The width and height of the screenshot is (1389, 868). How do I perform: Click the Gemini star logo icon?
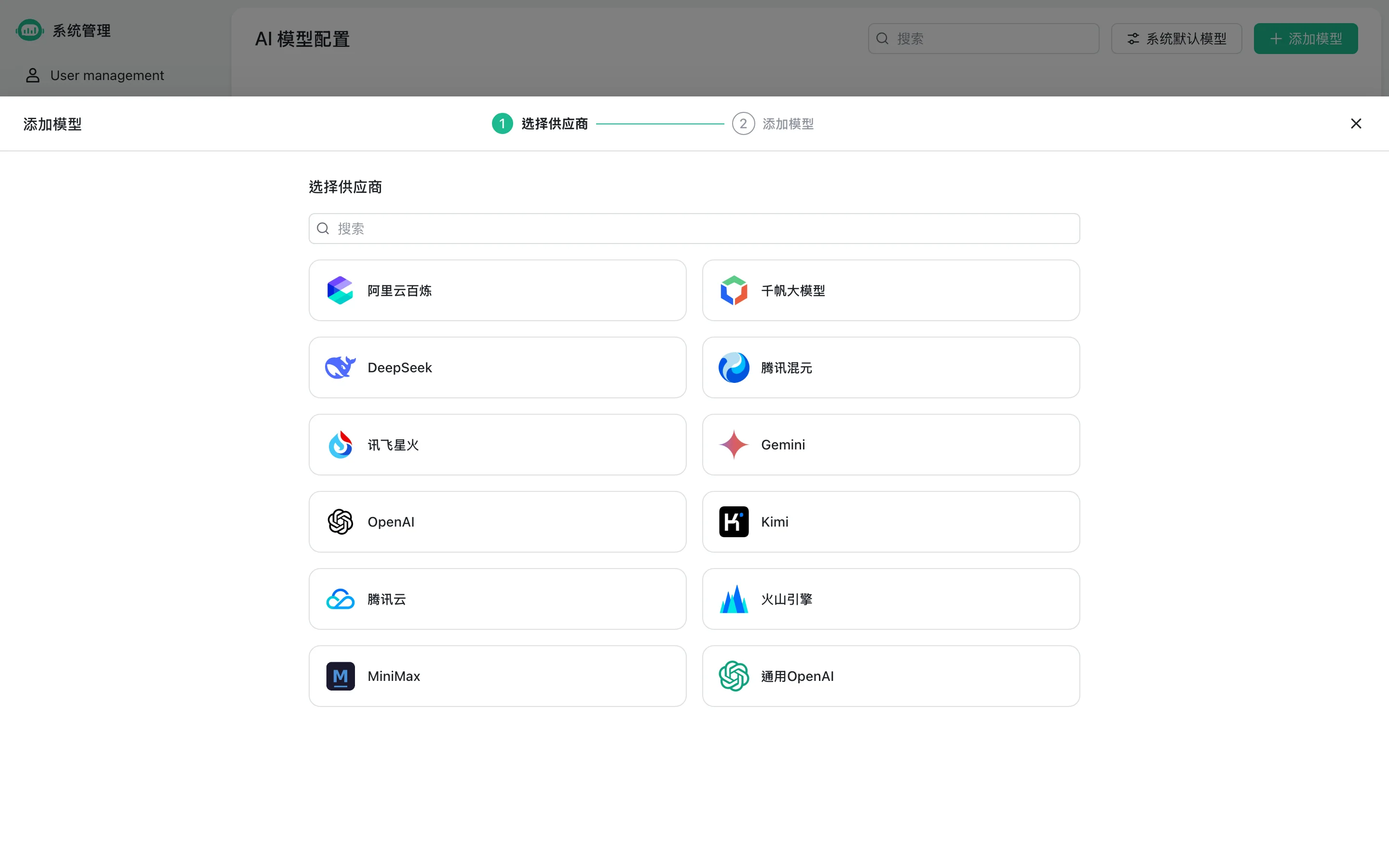734,444
